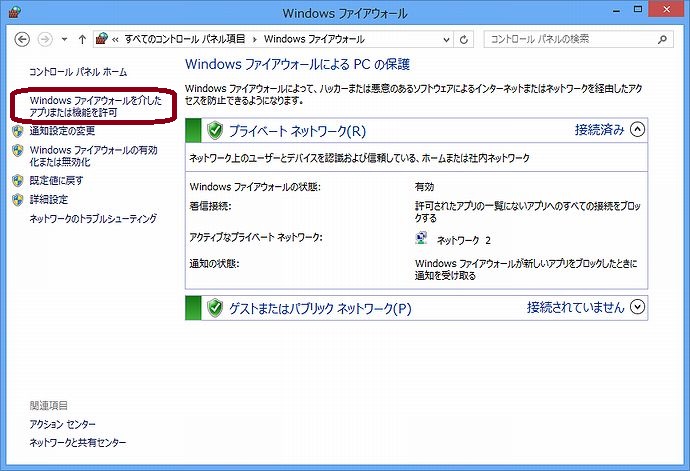Open 通知設定の変更 link
The width and height of the screenshot is (690, 471).
click(x=62, y=131)
